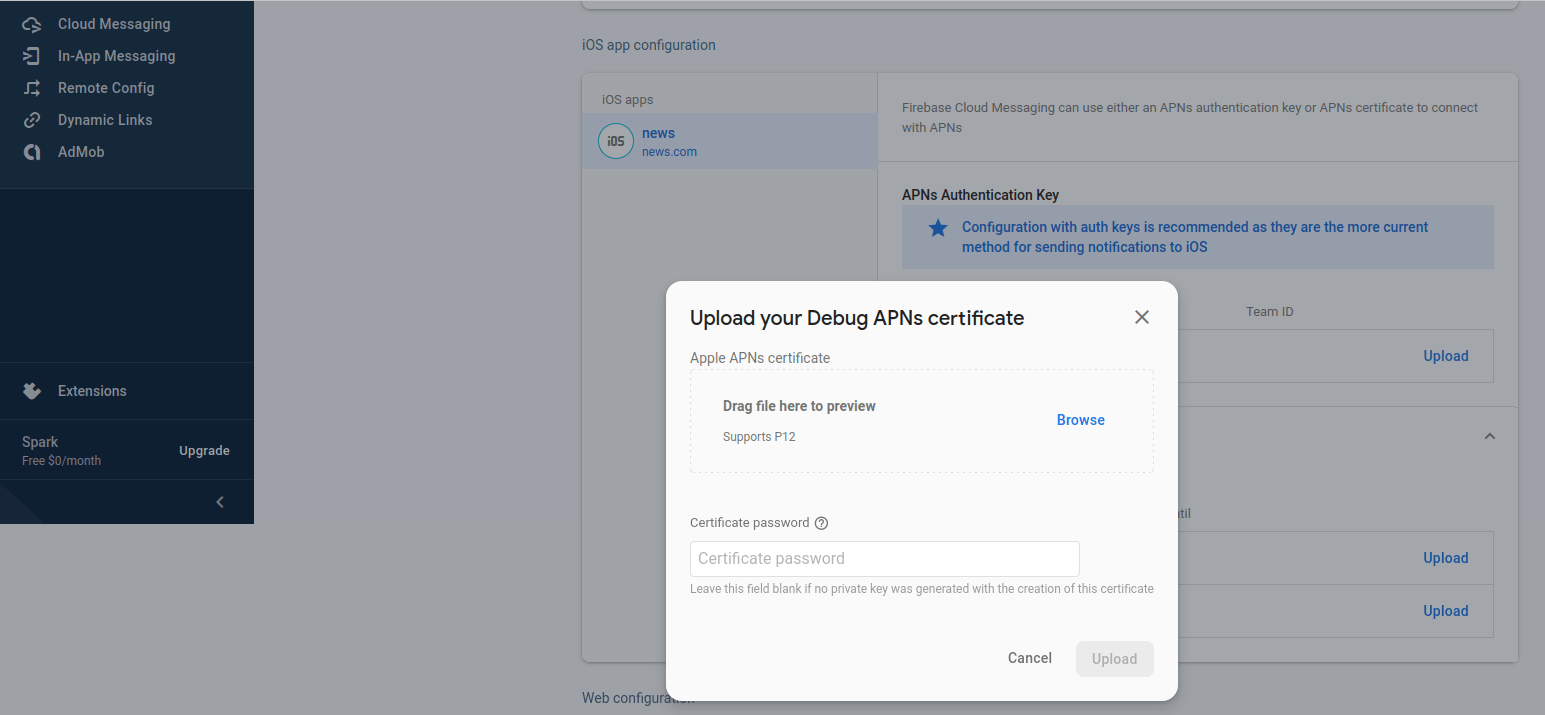Click Upload link for APNs Authentication Key
Image resolution: width=1545 pixels, height=715 pixels.
[1445, 356]
